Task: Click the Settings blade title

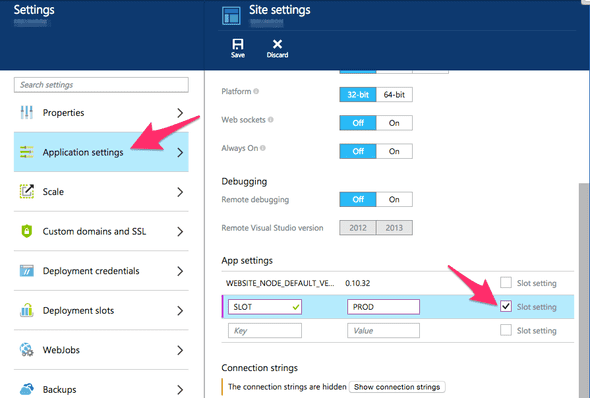Action: click(34, 10)
